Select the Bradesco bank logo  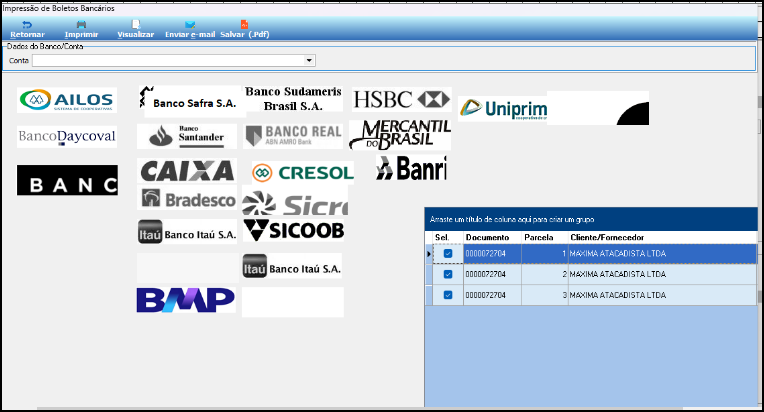187,198
